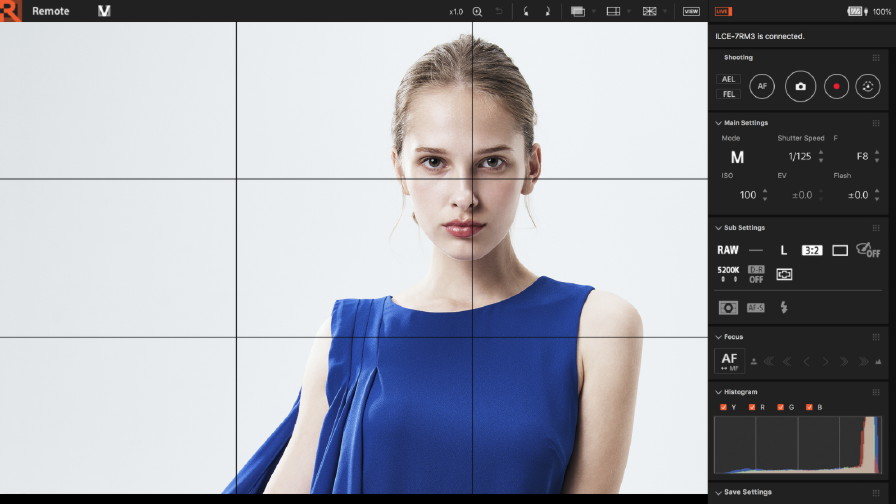Click the flash mode icon in Sub Settings

(783, 307)
